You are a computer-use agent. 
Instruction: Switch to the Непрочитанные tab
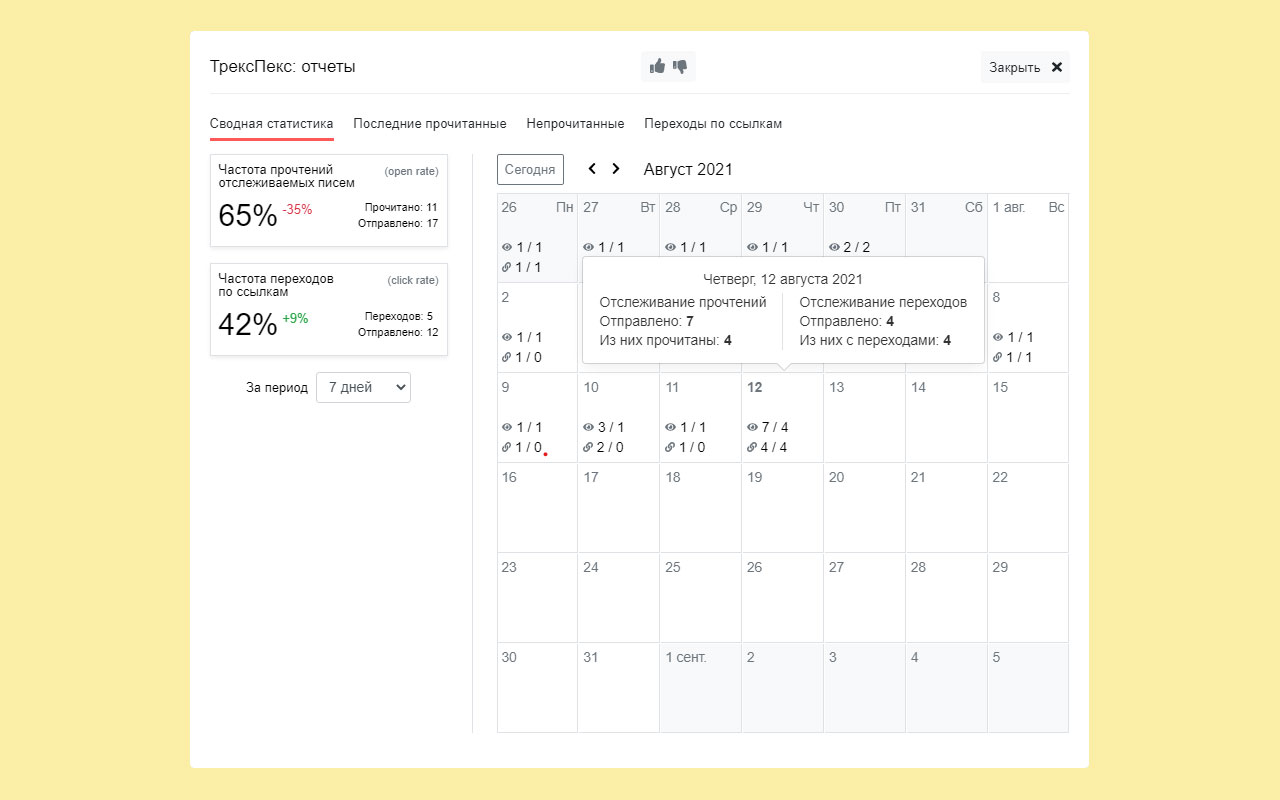pyautogui.click(x=576, y=124)
